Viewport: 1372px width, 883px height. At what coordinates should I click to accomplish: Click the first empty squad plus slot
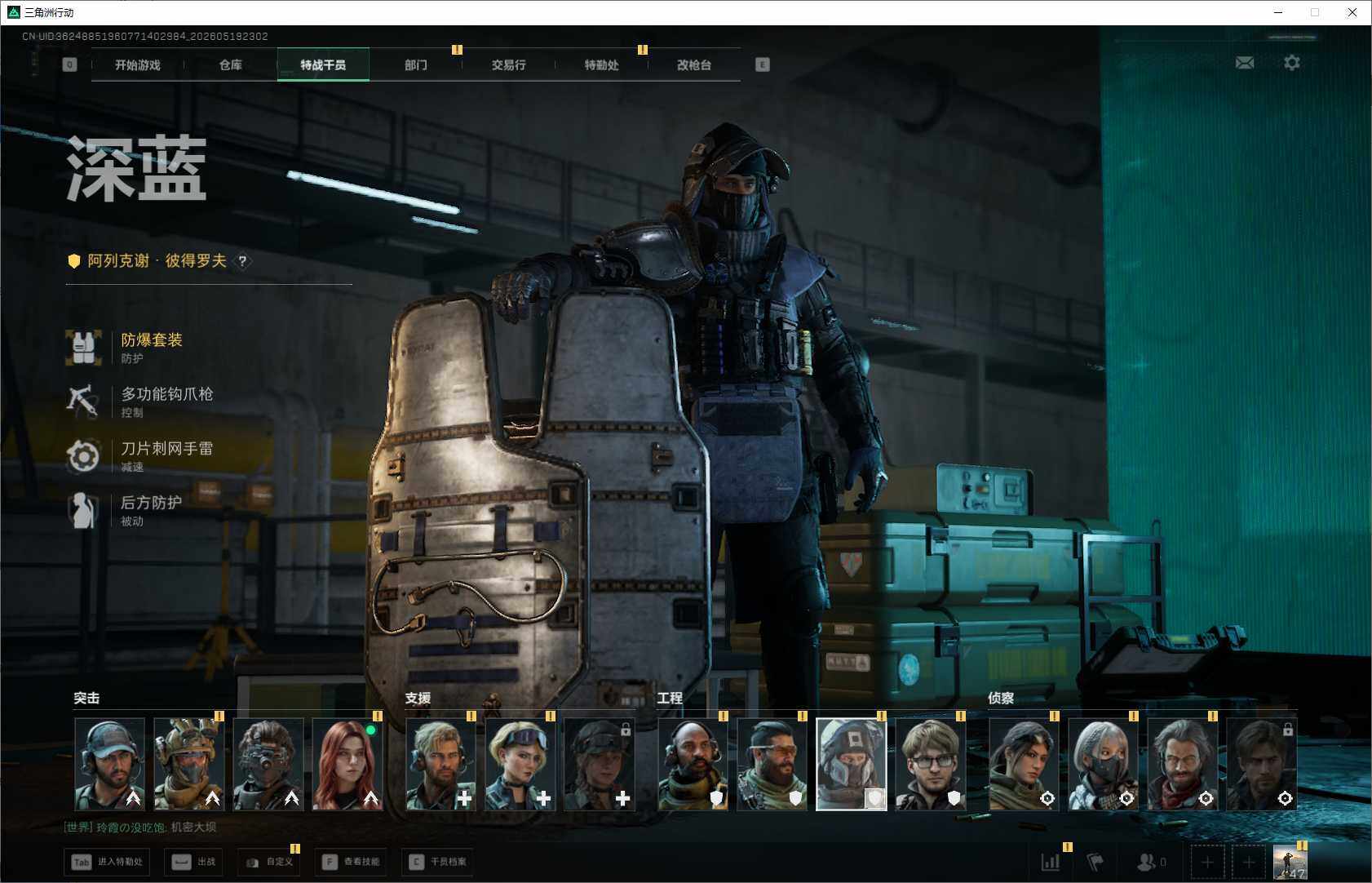[1207, 862]
